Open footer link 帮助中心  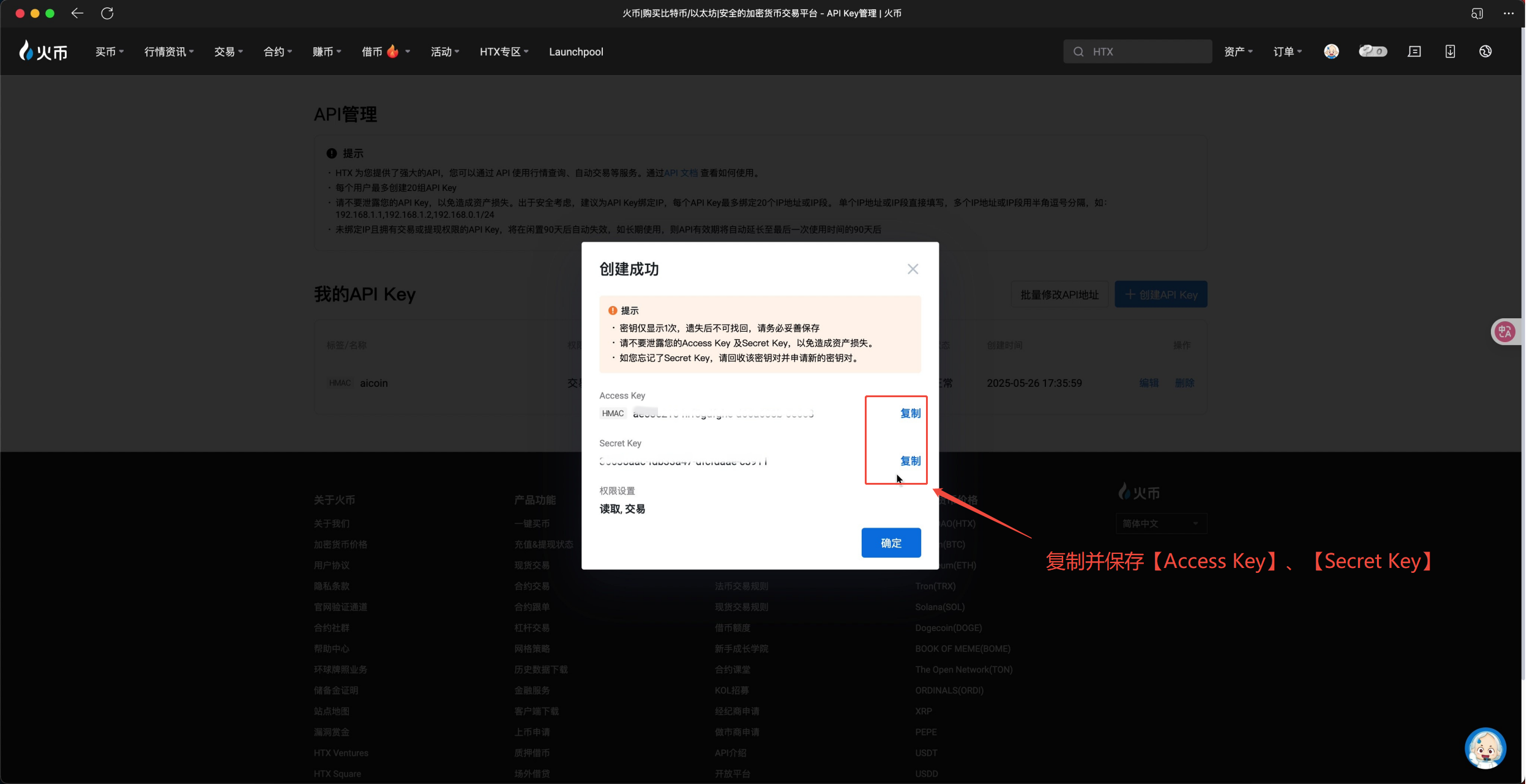click(x=332, y=649)
